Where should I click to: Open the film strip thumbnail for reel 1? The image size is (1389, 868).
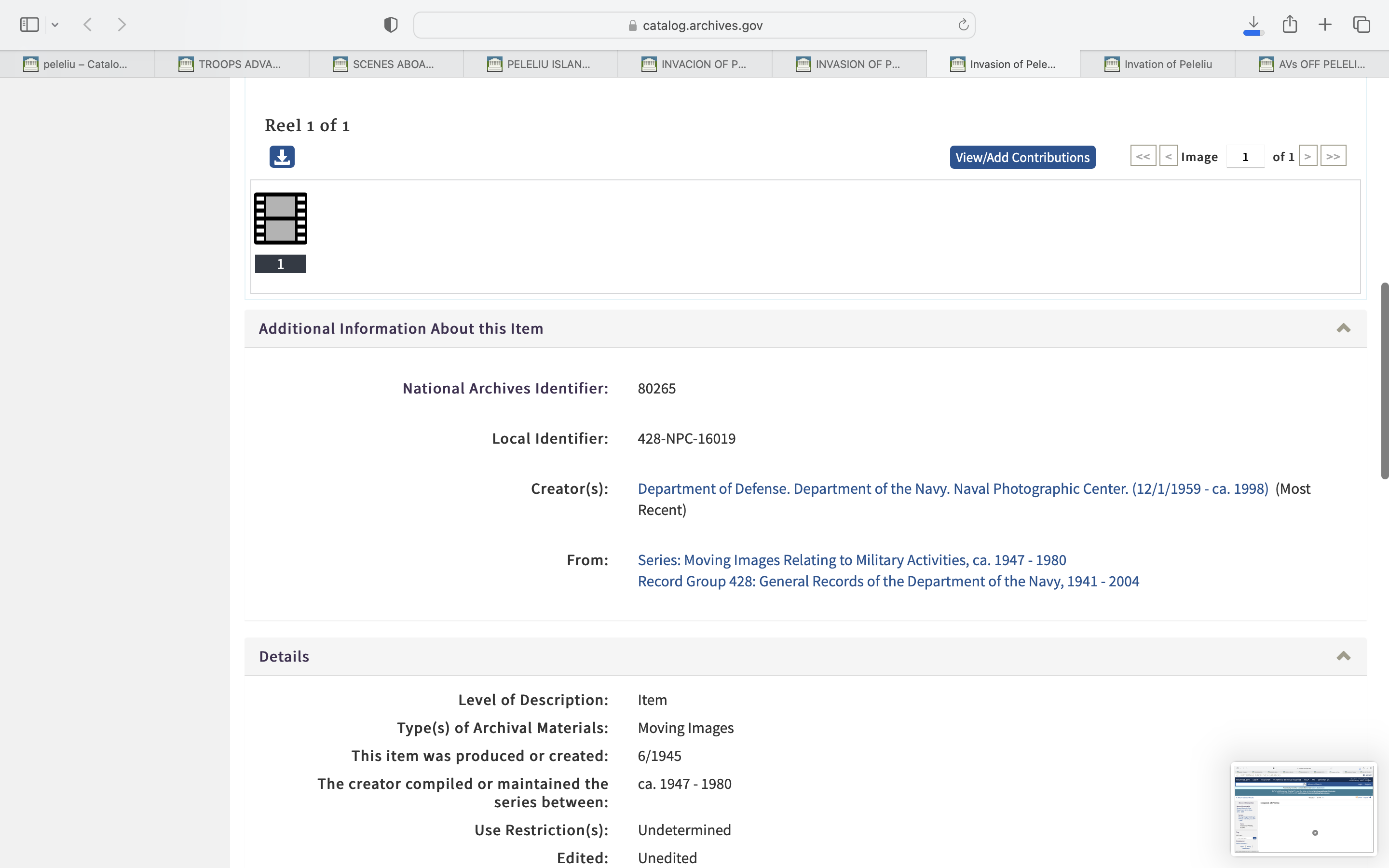(x=281, y=219)
